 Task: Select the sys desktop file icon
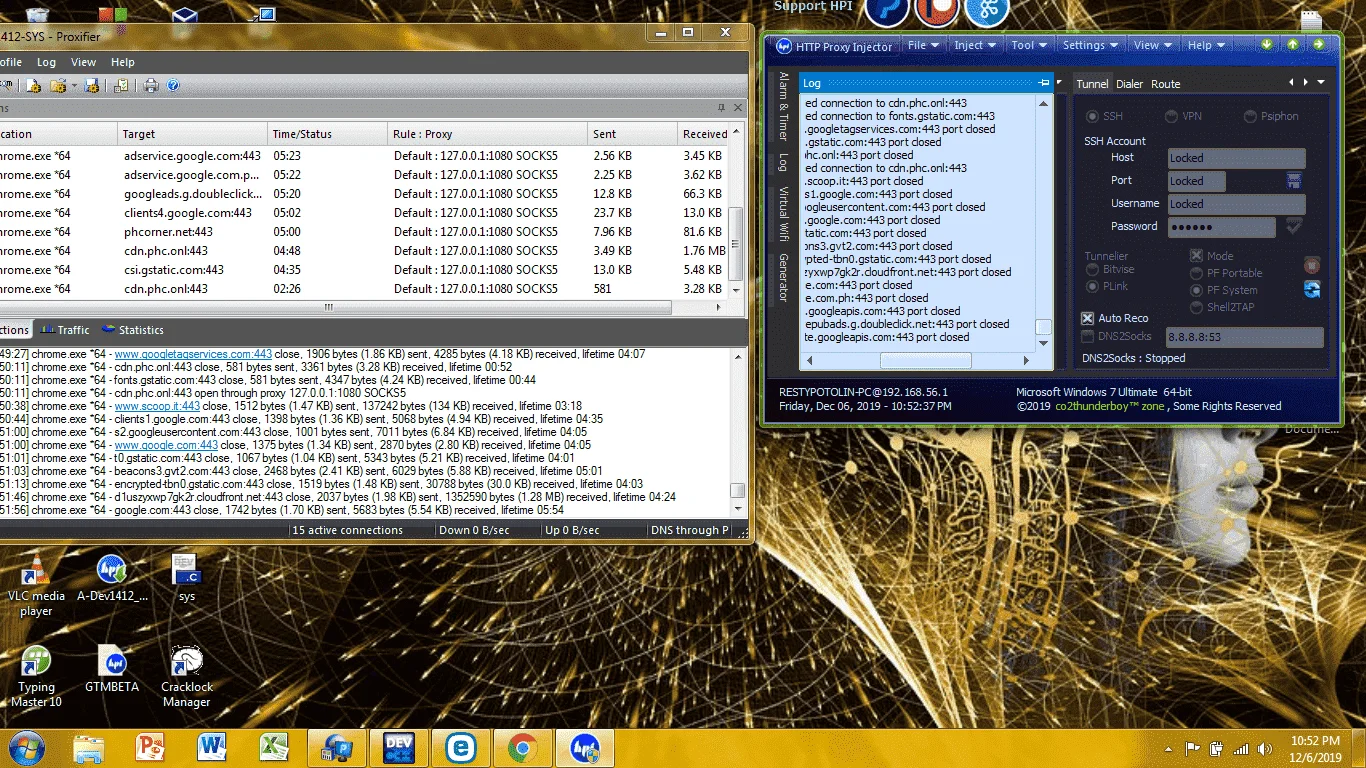pyautogui.click(x=187, y=578)
